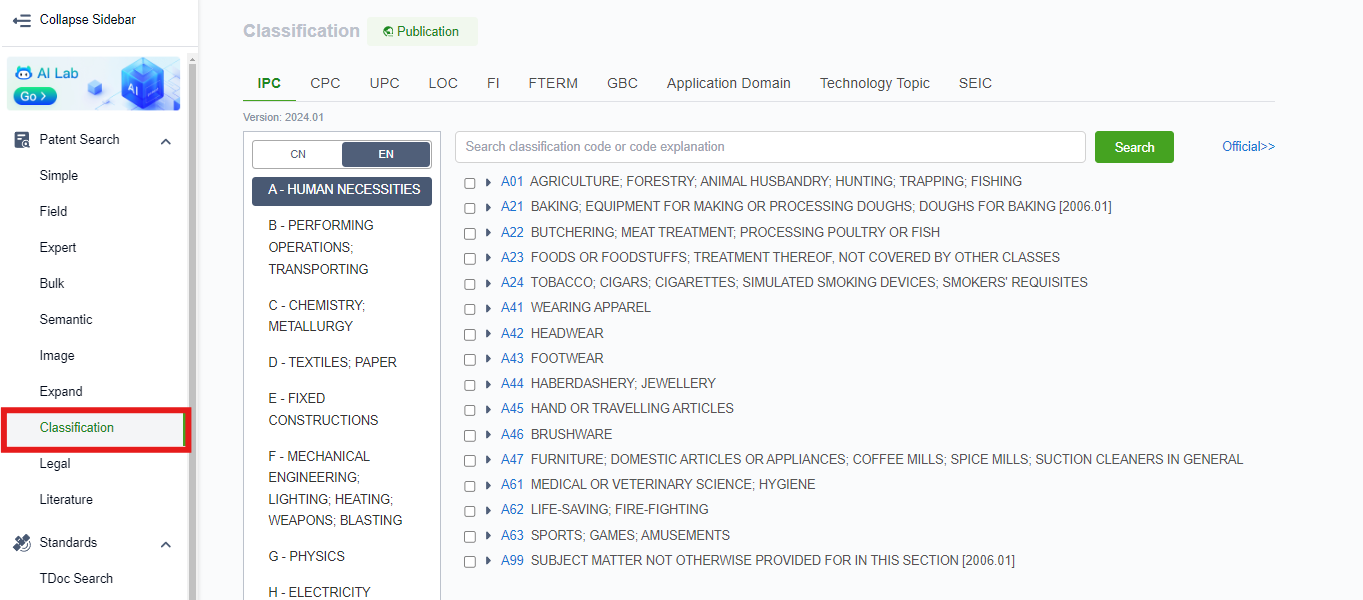This screenshot has width=1363, height=600.
Task: Switch to the CPC tab
Action: tap(325, 83)
